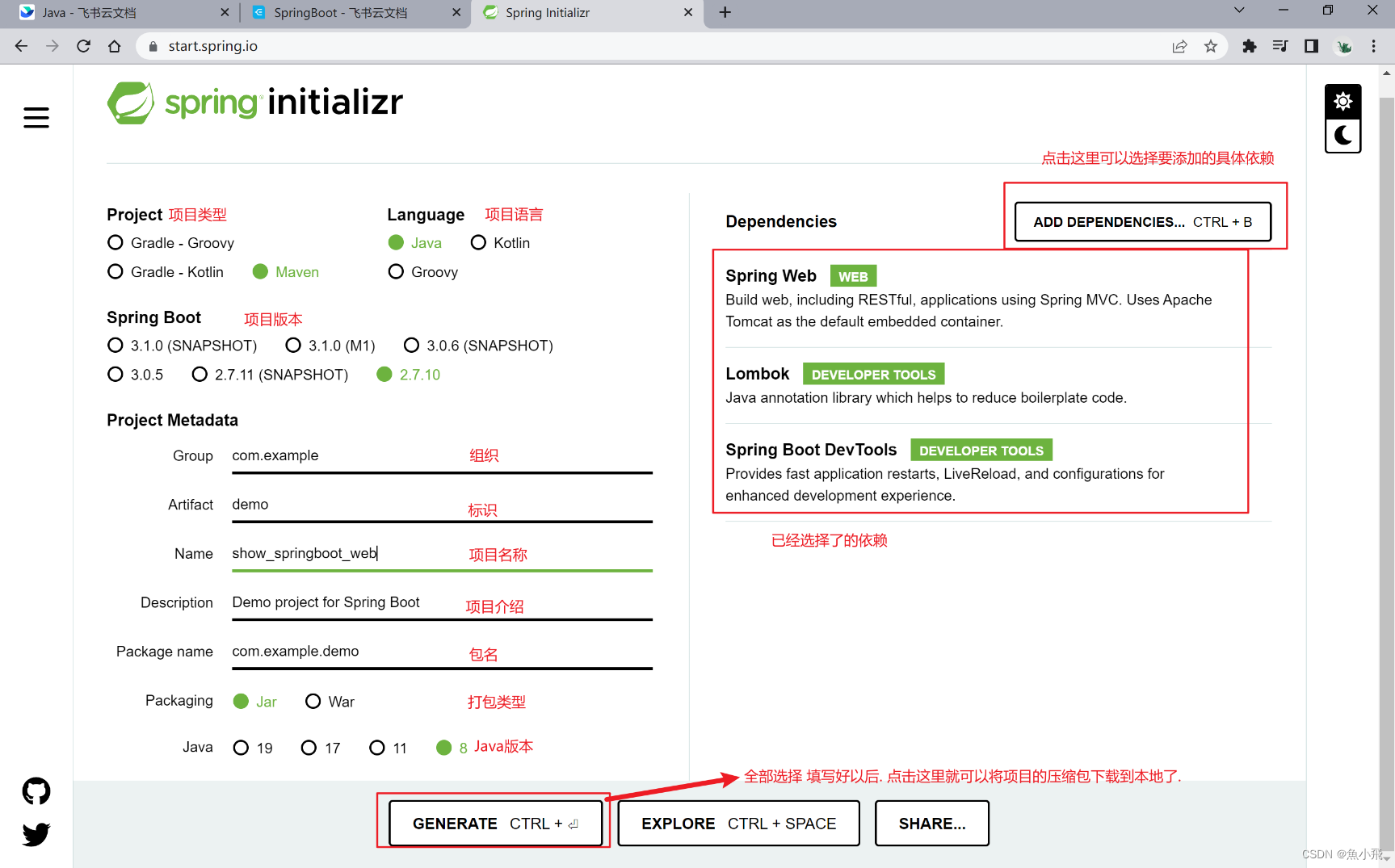Open the browser home page
1395x868 pixels.
(115, 46)
